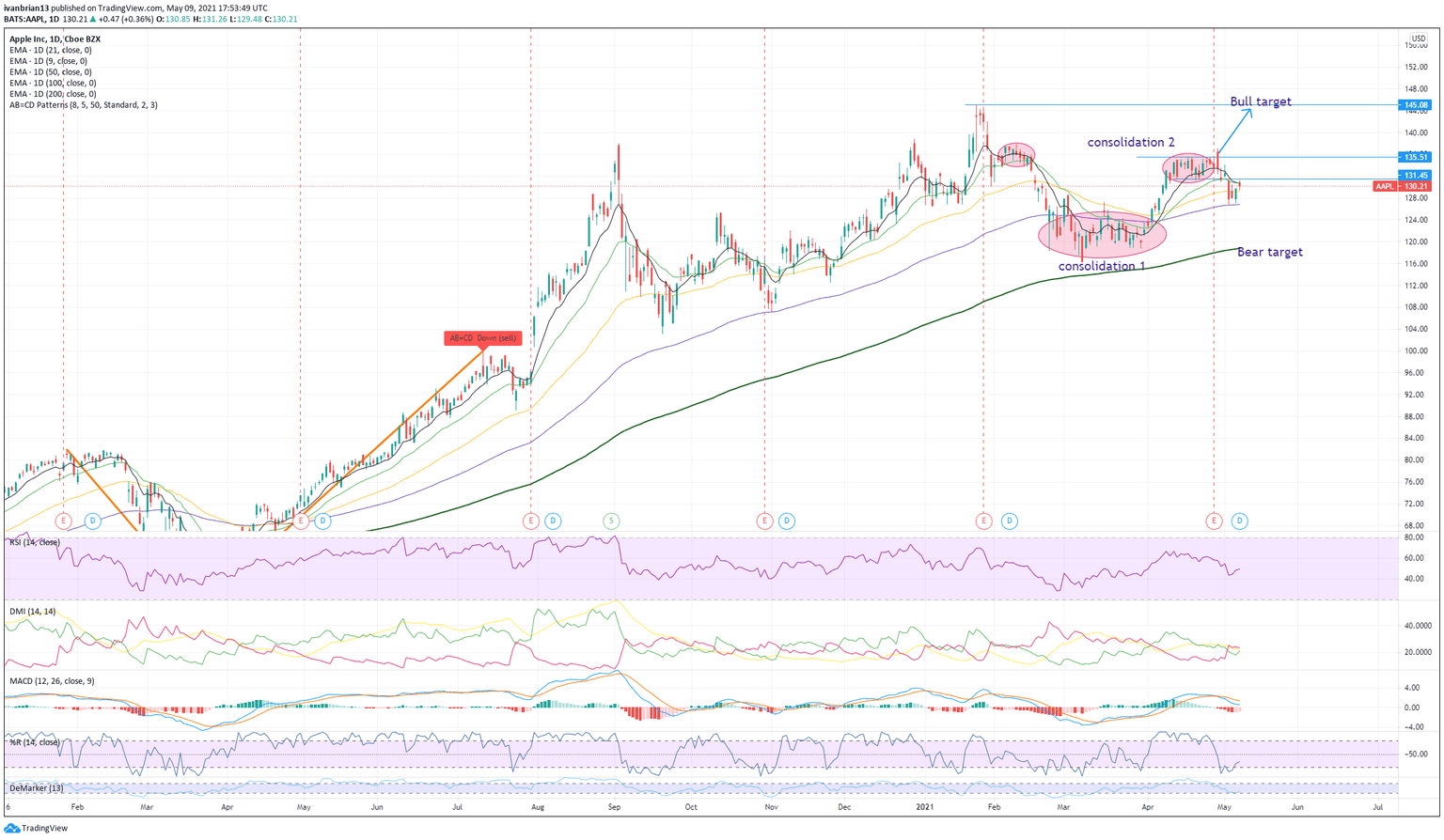Click the red AB=CD Down (sell) pattern flag
Viewport: 1444px width, 840px height.
tap(484, 337)
